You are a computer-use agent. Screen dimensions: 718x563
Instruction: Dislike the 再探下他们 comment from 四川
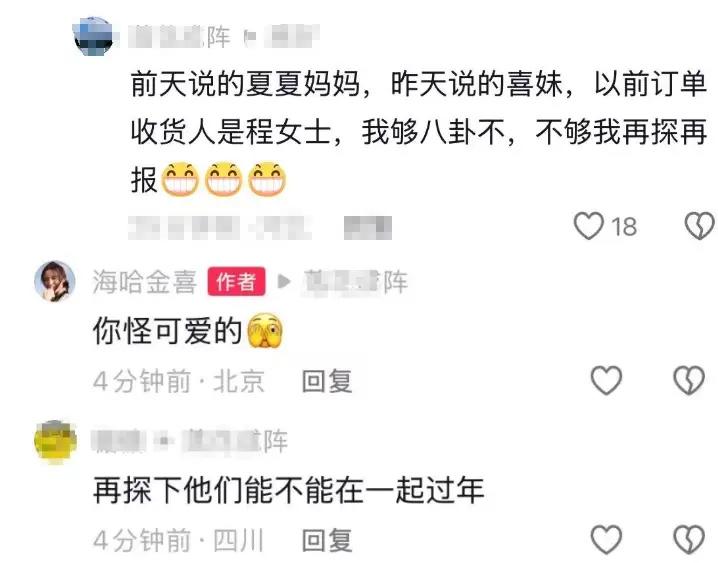(x=689, y=539)
